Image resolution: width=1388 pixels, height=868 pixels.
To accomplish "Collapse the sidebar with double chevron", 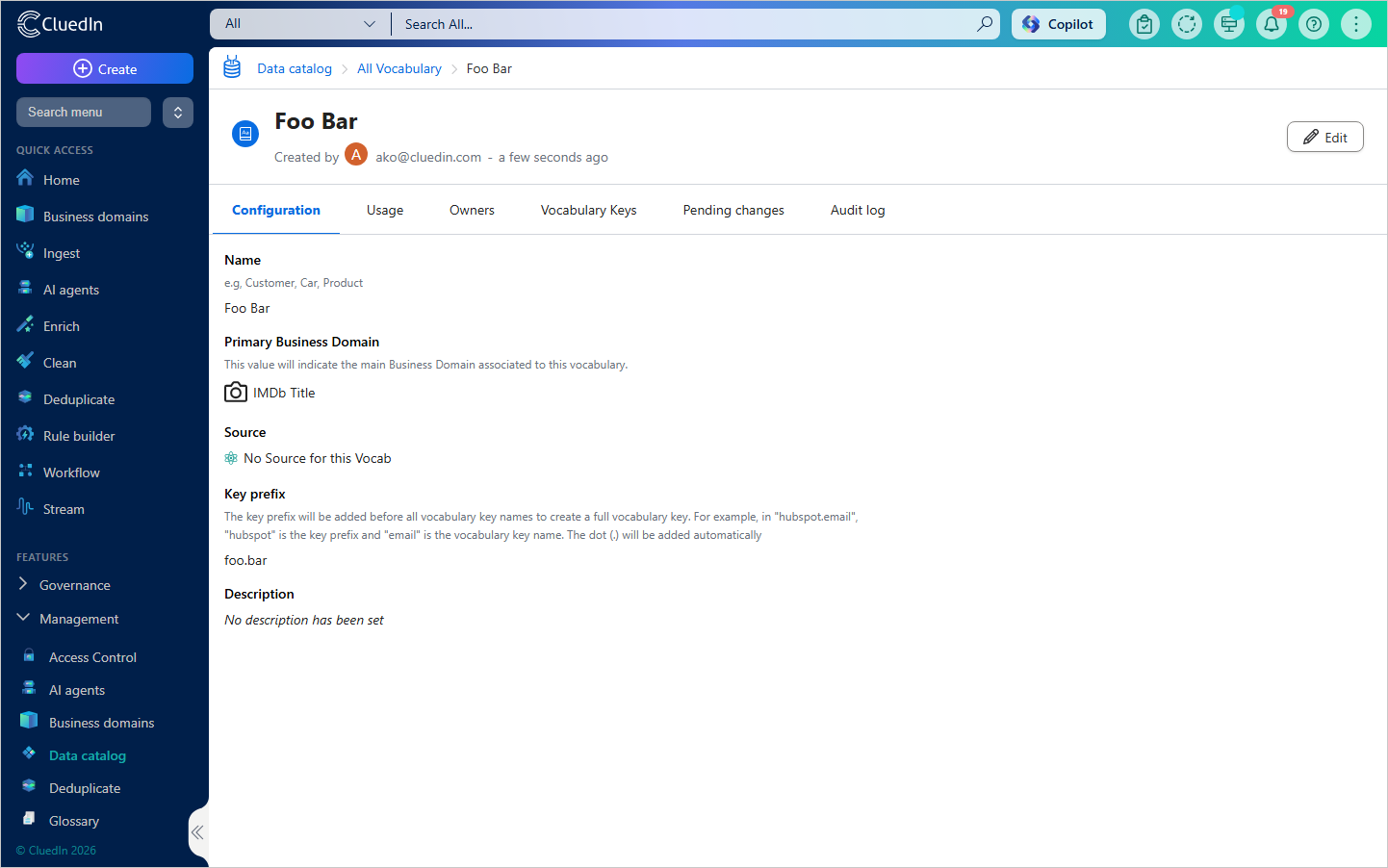I will point(197,832).
